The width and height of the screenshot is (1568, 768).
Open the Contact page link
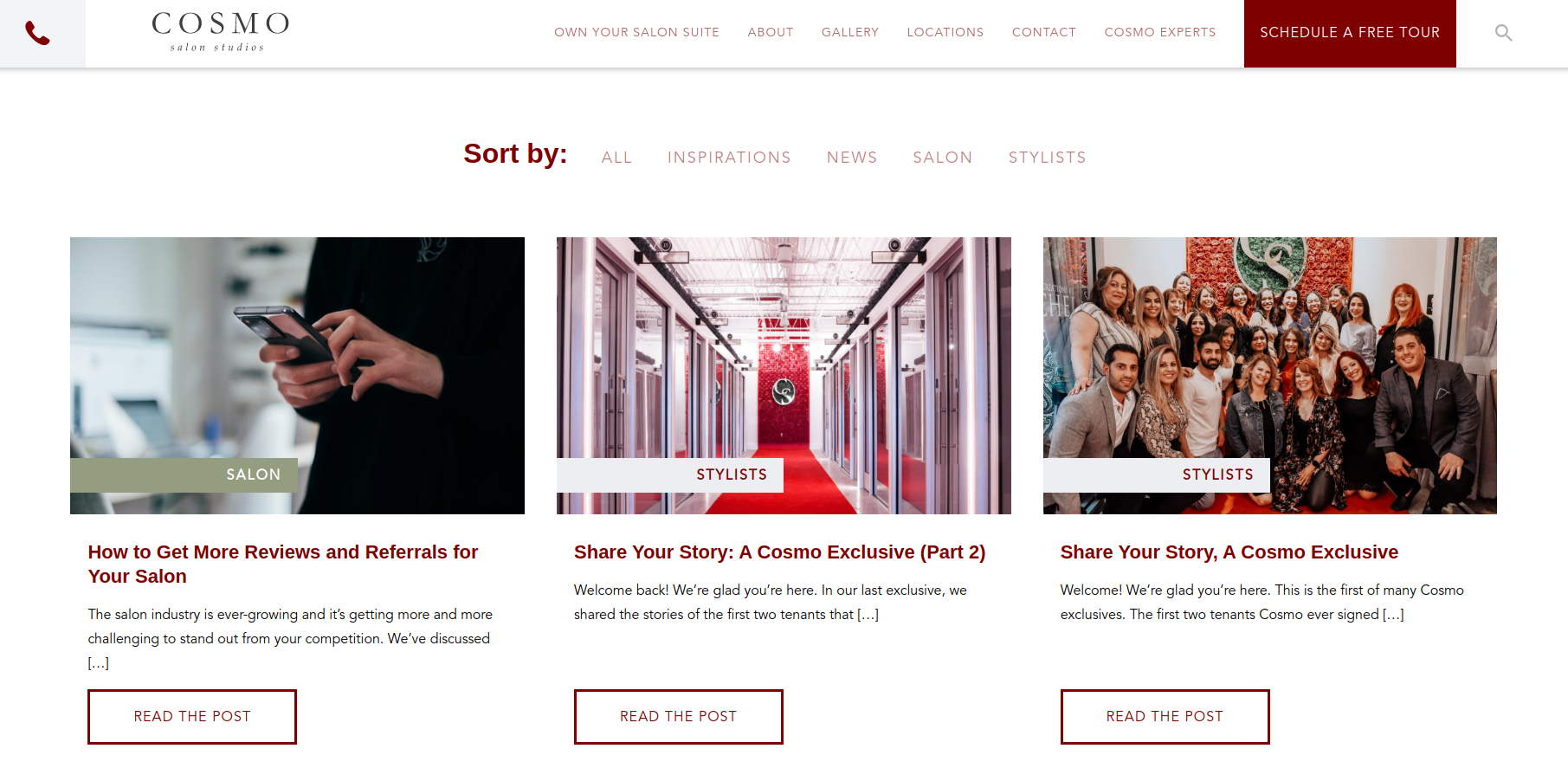point(1043,32)
